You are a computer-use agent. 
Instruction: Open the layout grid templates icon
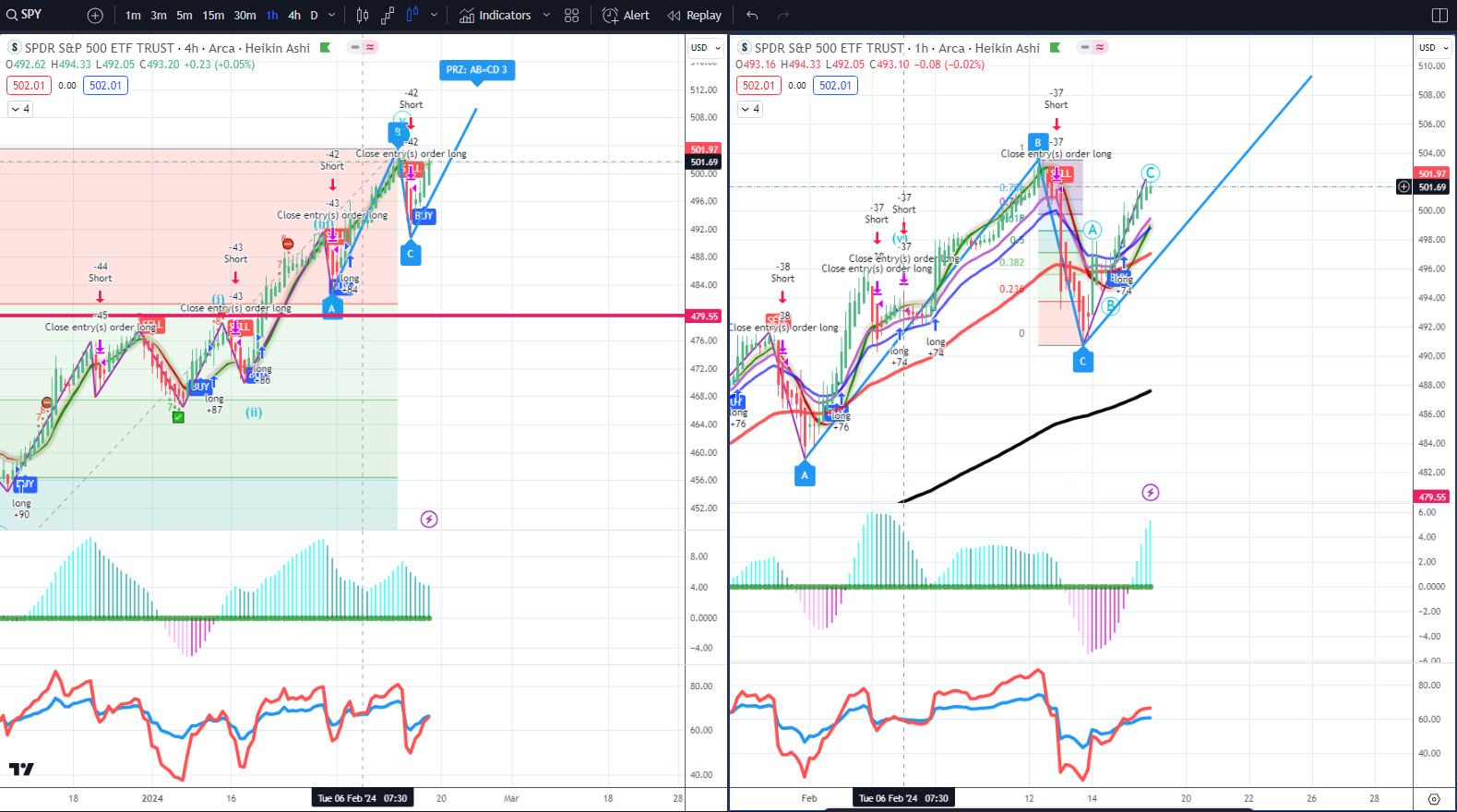[x=572, y=15]
